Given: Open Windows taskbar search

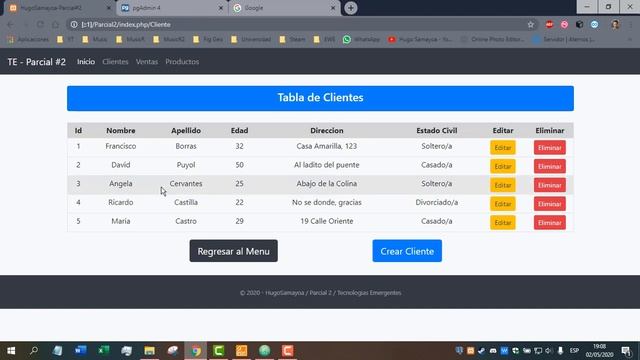Looking at the screenshot, I should (34, 351).
